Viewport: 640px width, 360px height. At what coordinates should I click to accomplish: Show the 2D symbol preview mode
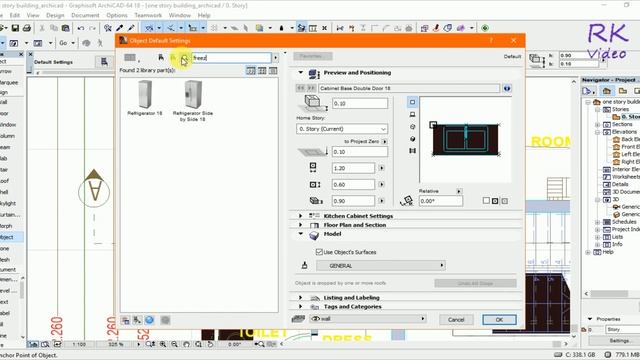pos(412,102)
